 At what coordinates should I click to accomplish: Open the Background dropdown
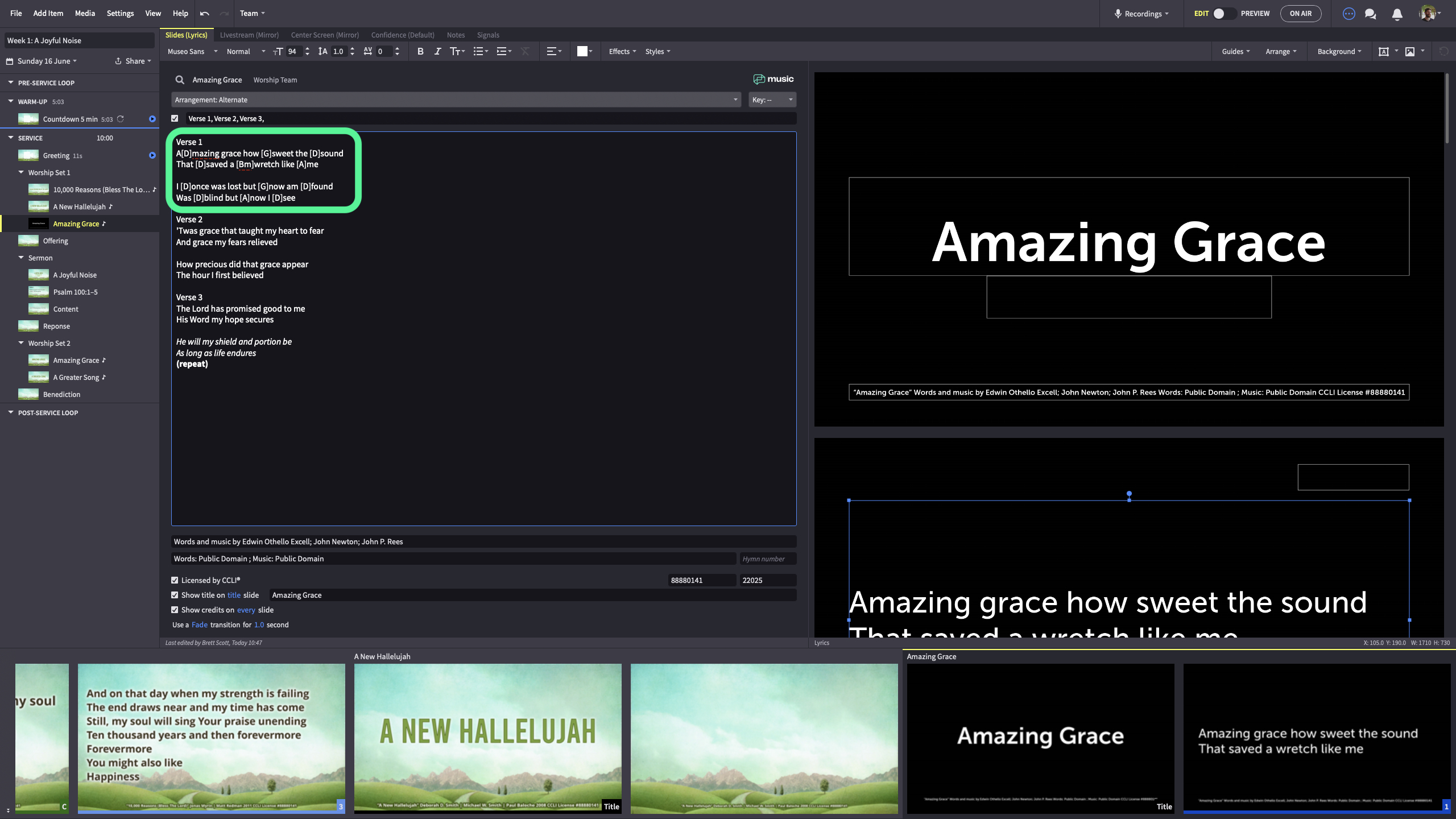[1339, 52]
